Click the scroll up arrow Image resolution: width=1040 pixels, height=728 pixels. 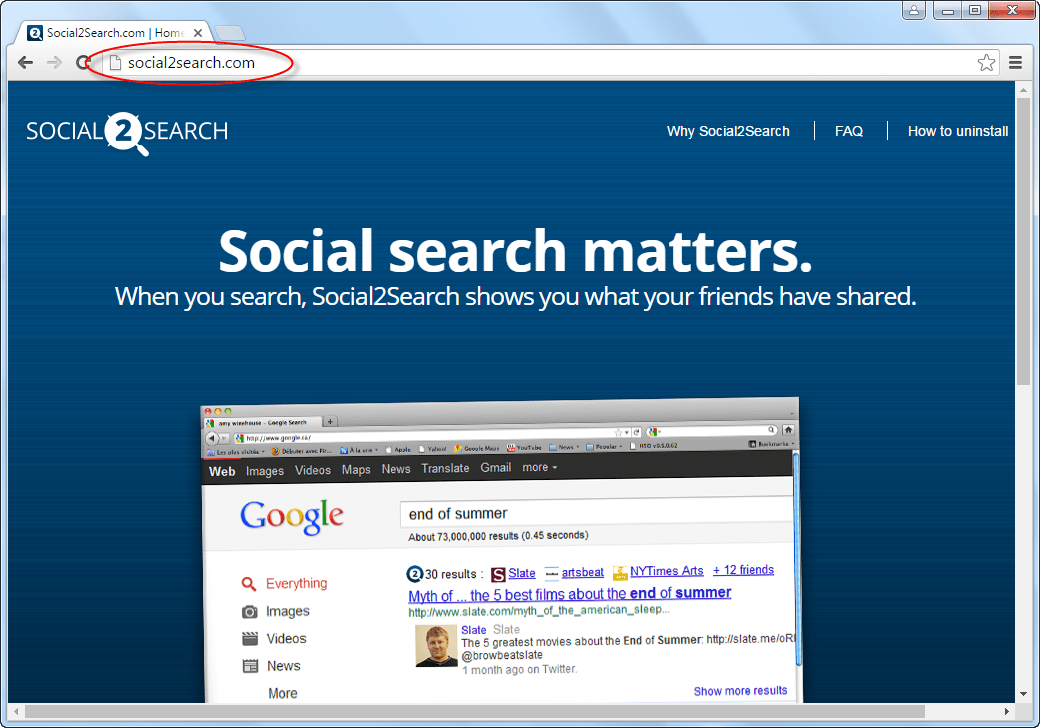(1023, 90)
